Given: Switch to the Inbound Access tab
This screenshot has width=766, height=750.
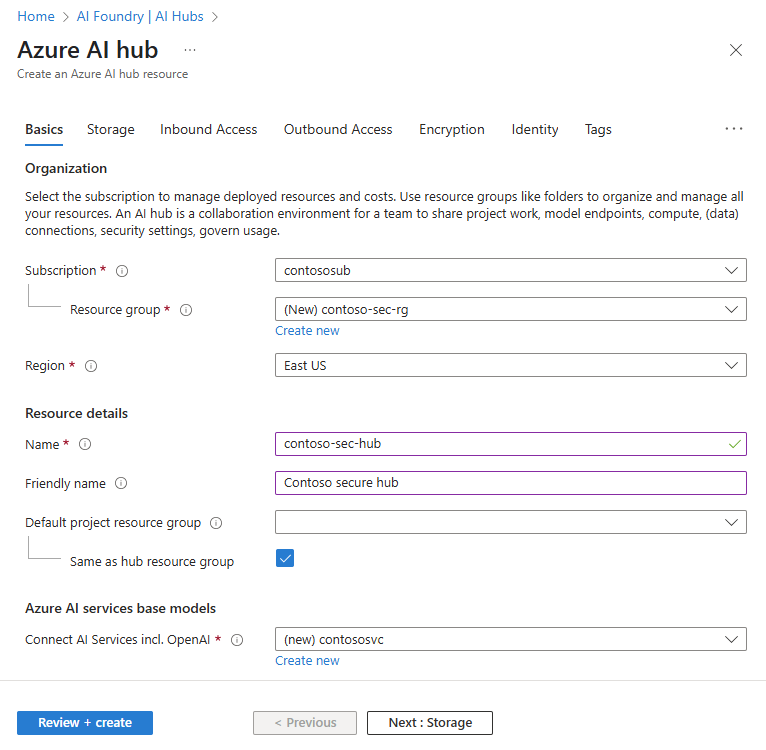Looking at the screenshot, I should pos(209,129).
